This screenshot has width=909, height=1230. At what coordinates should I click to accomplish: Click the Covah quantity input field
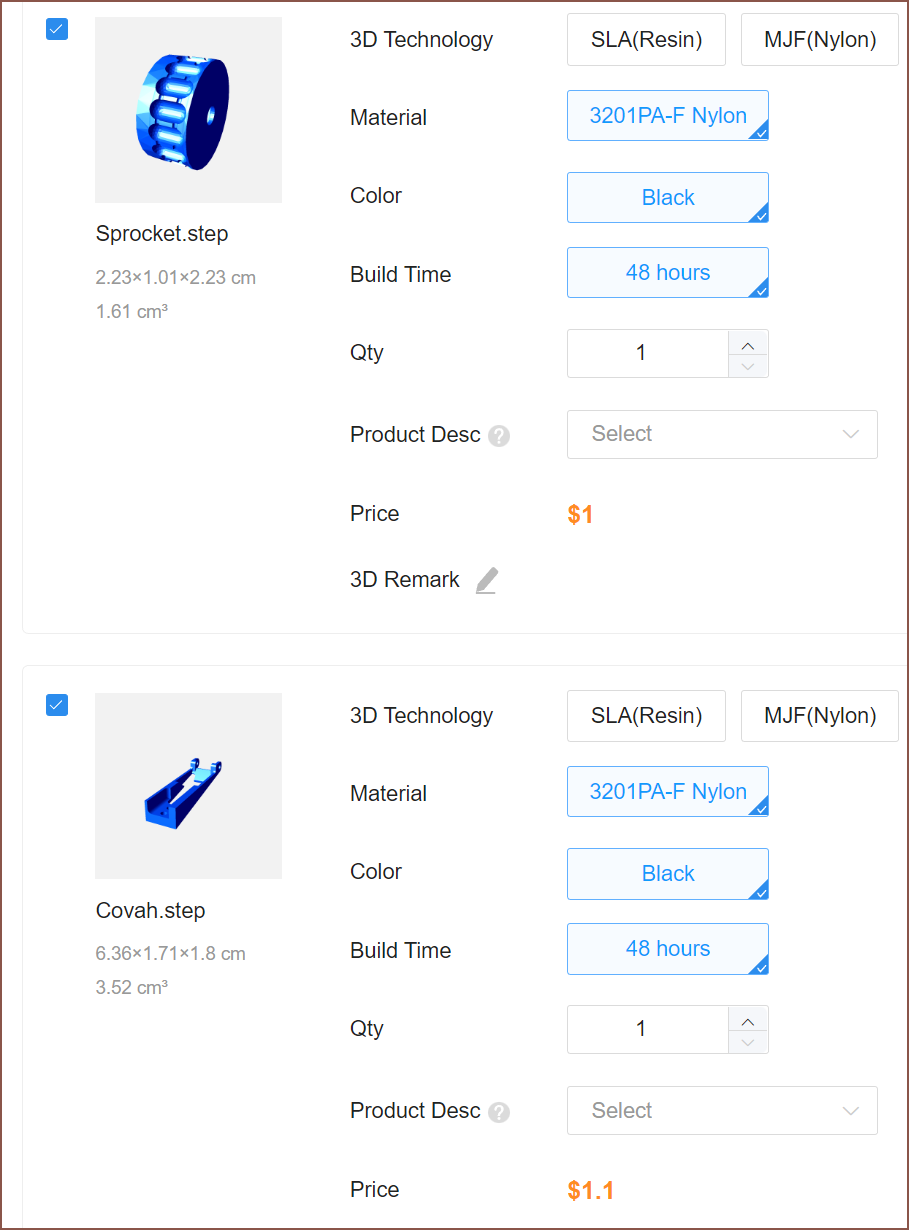[x=641, y=1029]
